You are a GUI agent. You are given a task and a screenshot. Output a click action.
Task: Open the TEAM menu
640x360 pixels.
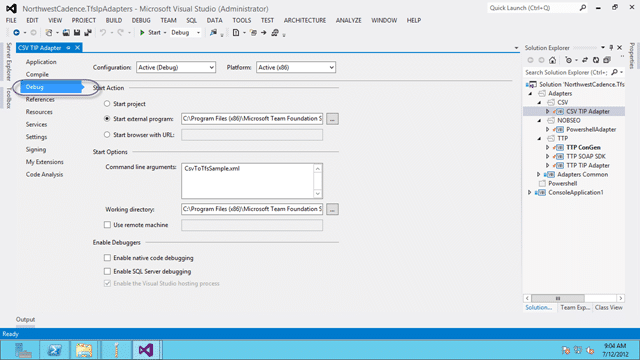click(x=169, y=20)
